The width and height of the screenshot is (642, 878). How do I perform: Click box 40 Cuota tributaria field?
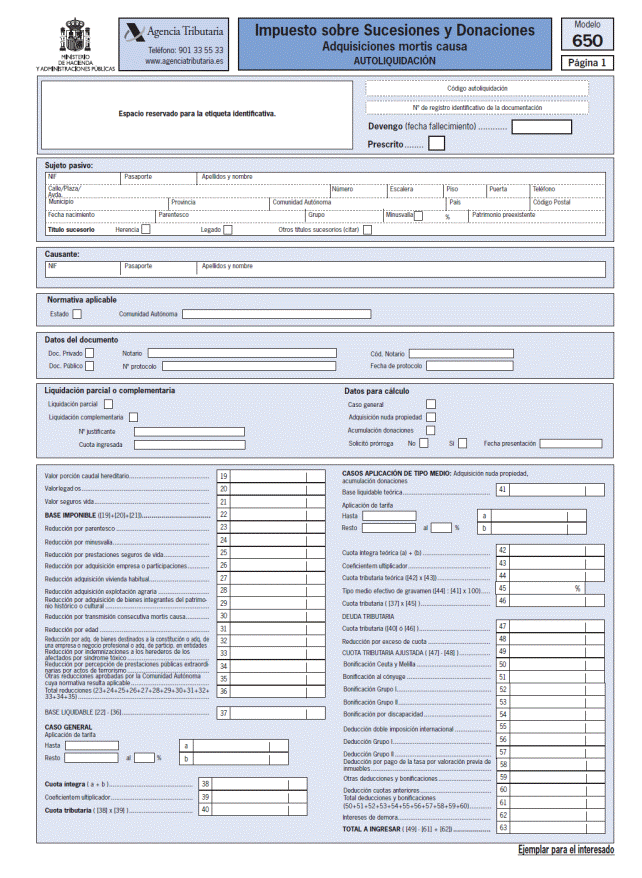(253, 809)
